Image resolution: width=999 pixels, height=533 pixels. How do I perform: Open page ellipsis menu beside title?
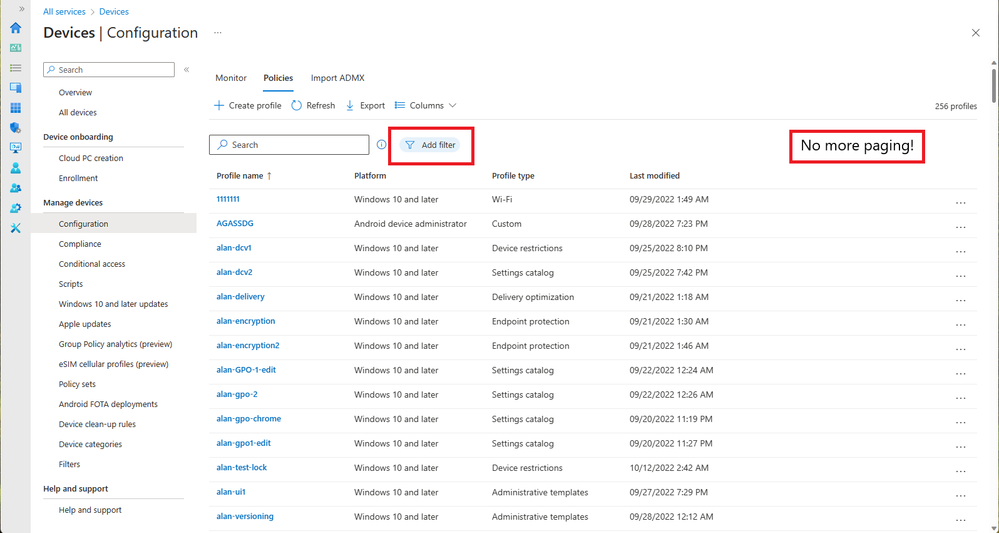coord(218,32)
